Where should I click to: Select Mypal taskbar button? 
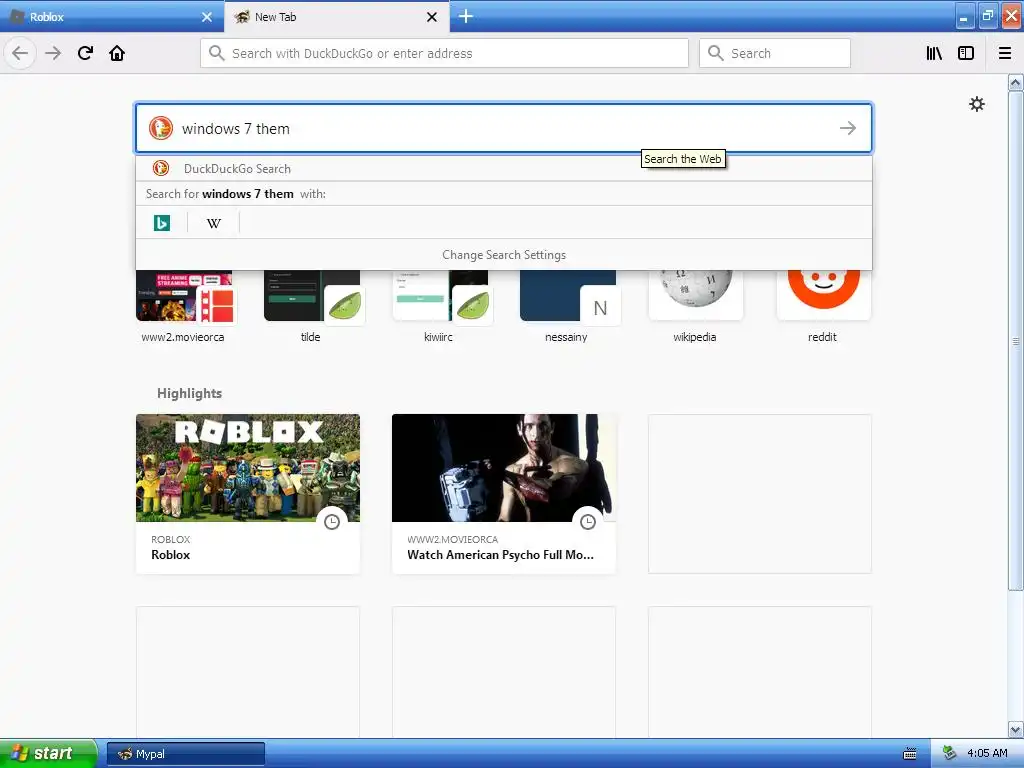pyautogui.click(x=186, y=754)
